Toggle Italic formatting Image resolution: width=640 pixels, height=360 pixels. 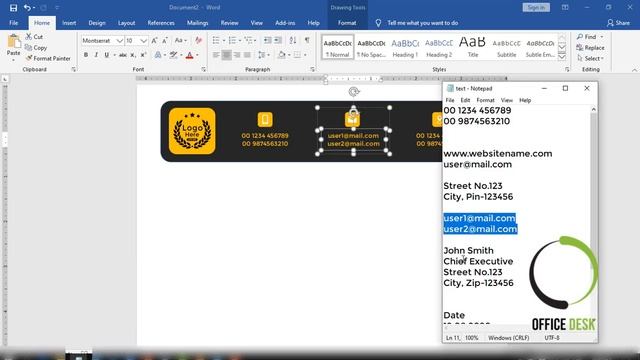click(x=96, y=55)
